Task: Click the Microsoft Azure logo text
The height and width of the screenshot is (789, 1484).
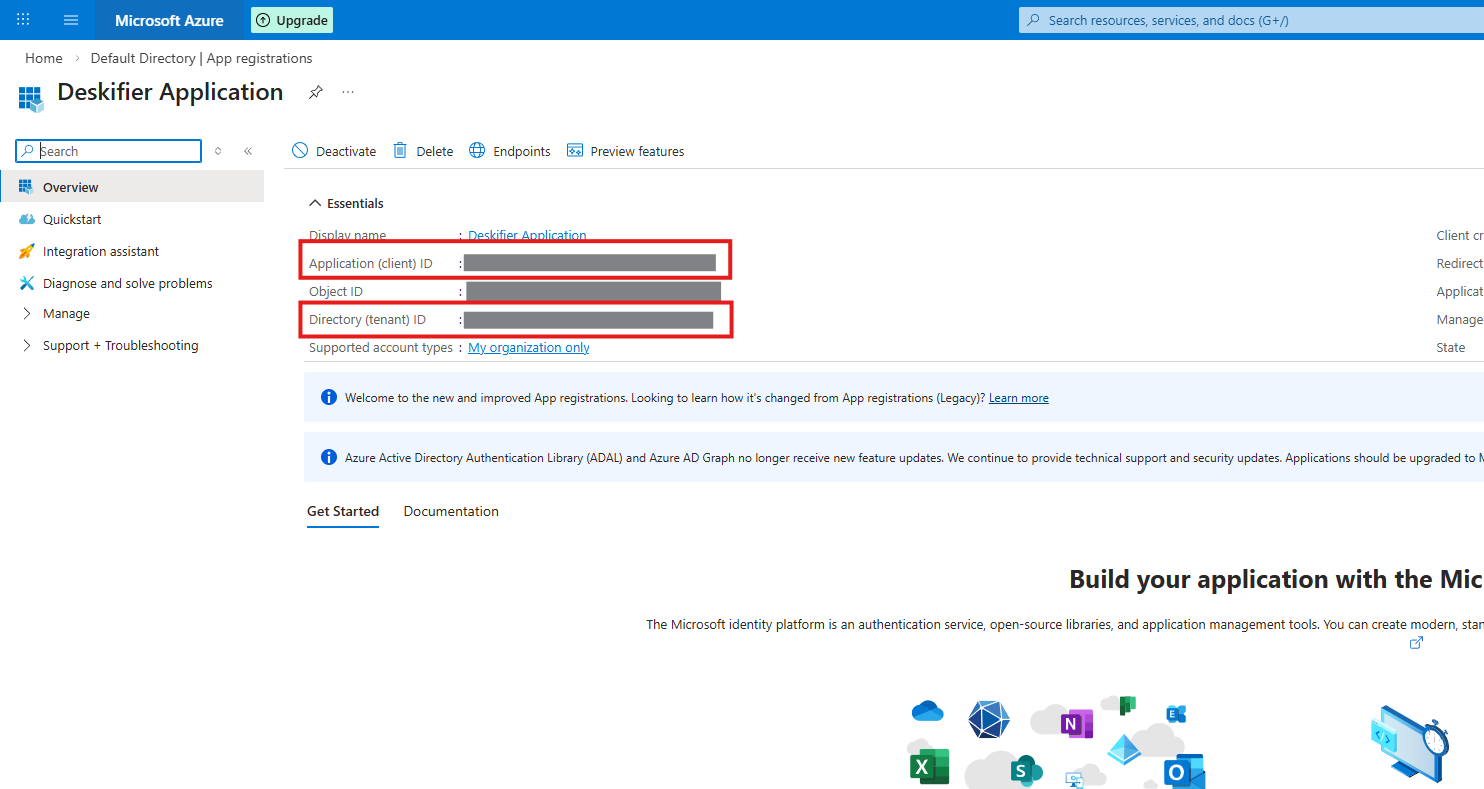Action: point(169,20)
